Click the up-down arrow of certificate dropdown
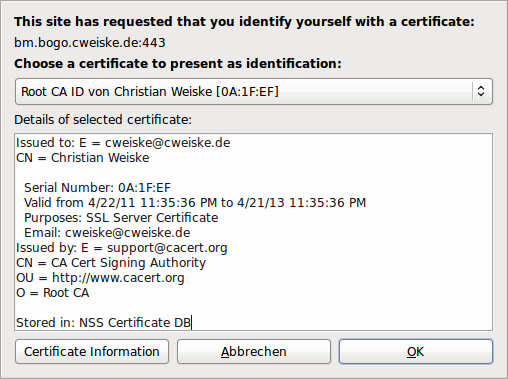 coord(481,91)
